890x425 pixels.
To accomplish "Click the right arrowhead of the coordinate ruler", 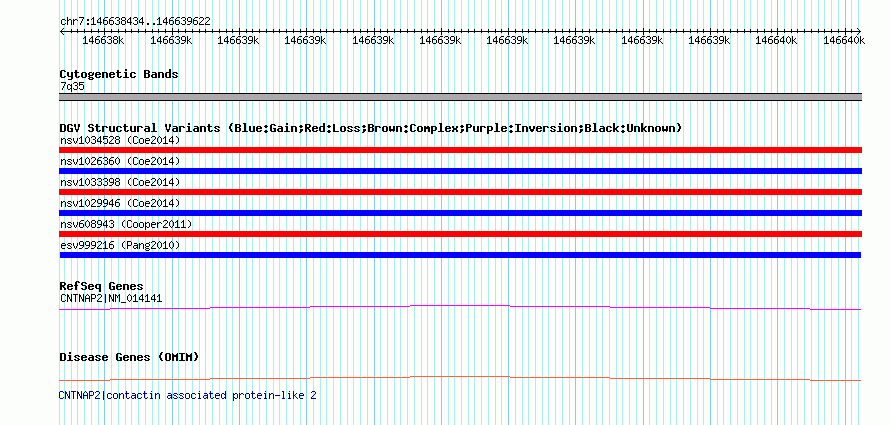I will pyautogui.click(x=859, y=31).
